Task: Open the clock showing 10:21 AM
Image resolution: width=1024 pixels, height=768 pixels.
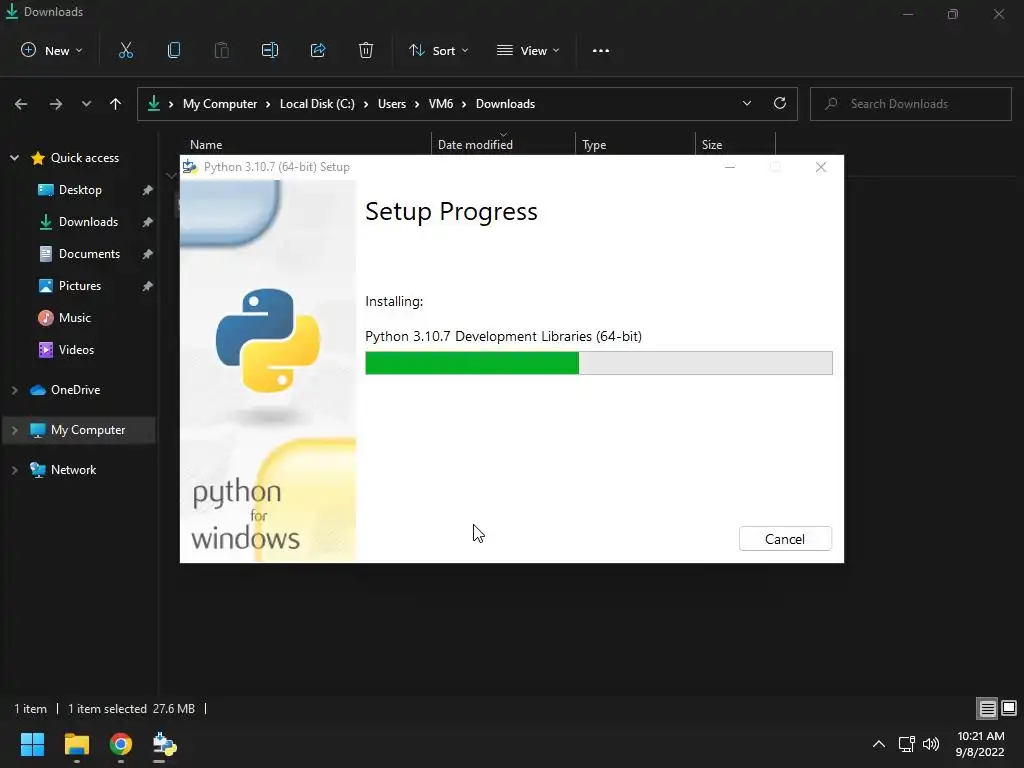Action: pos(980,744)
